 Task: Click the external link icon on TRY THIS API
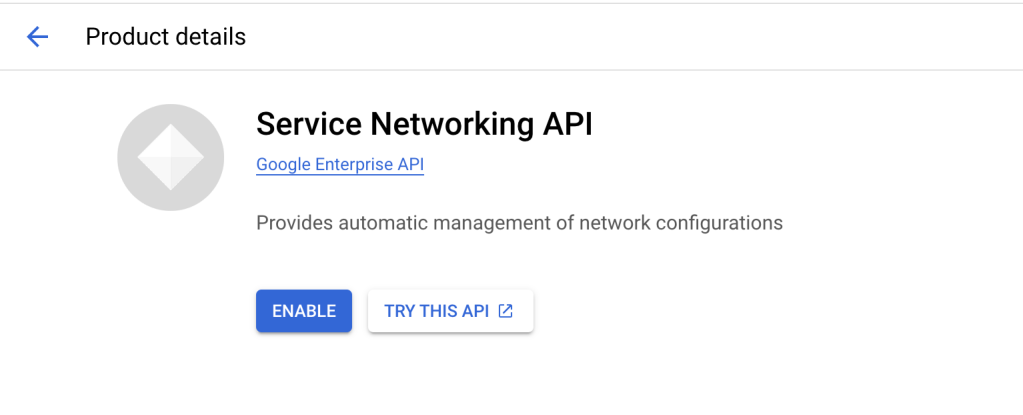tap(506, 311)
